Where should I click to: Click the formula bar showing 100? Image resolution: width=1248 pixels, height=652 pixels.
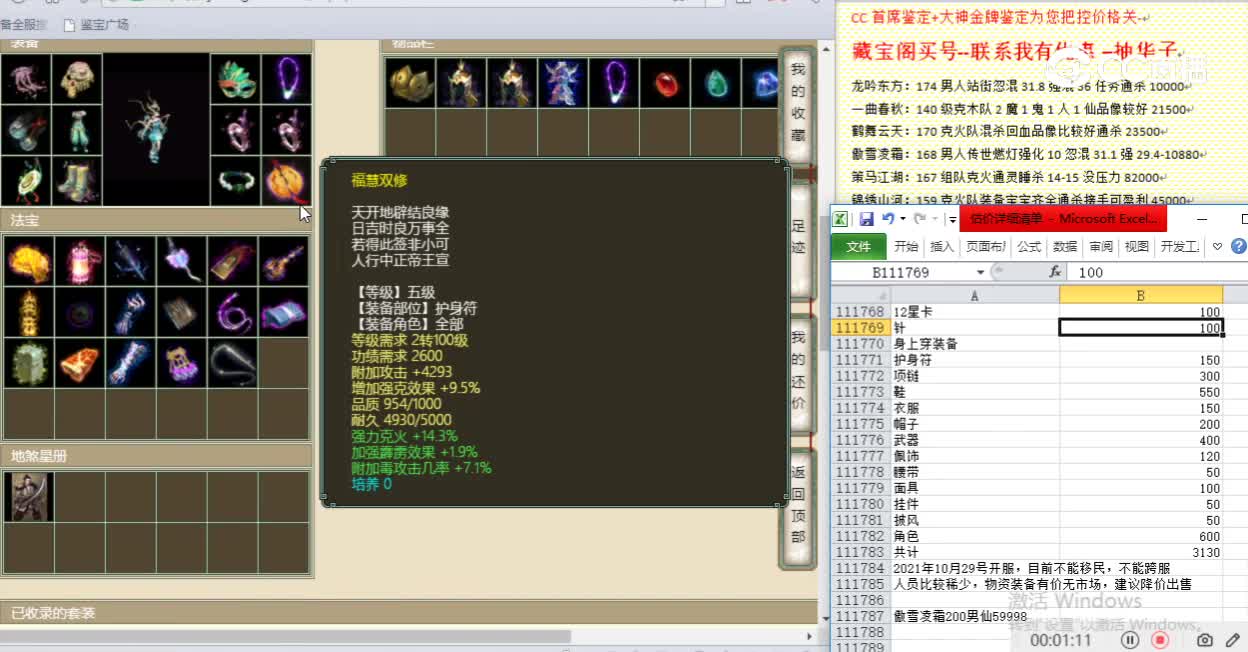1157,272
